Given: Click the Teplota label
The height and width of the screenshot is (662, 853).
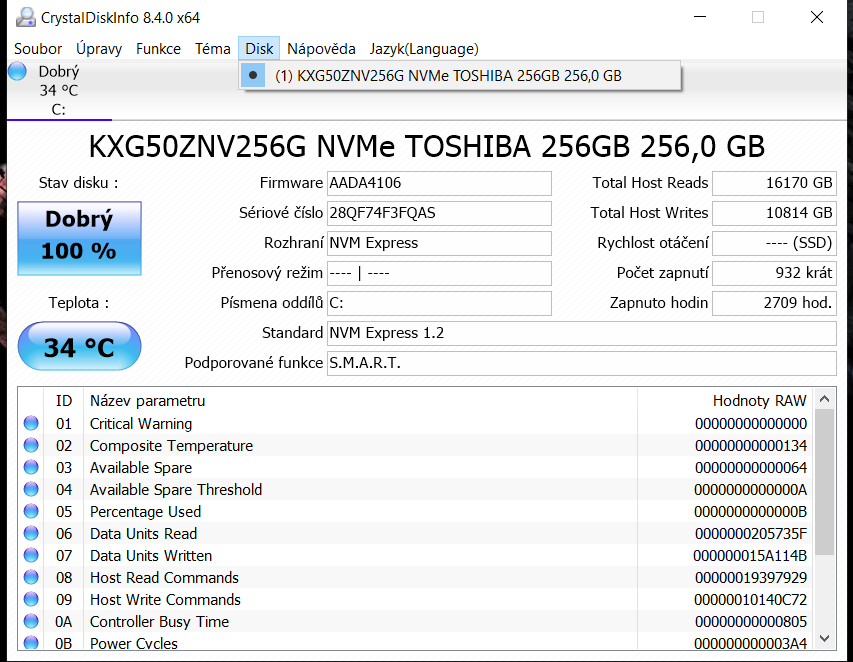Looking at the screenshot, I should pos(79,303).
